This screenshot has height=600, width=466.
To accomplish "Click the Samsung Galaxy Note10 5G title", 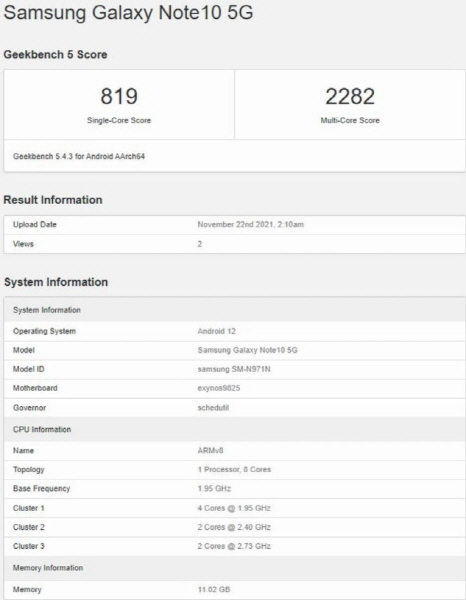I will pyautogui.click(x=128, y=12).
